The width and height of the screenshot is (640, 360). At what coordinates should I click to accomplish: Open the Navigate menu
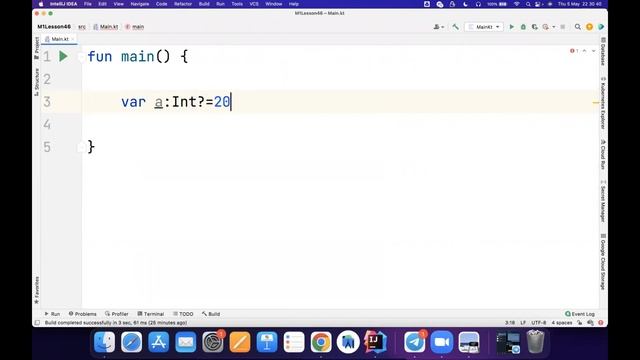coord(140,4)
